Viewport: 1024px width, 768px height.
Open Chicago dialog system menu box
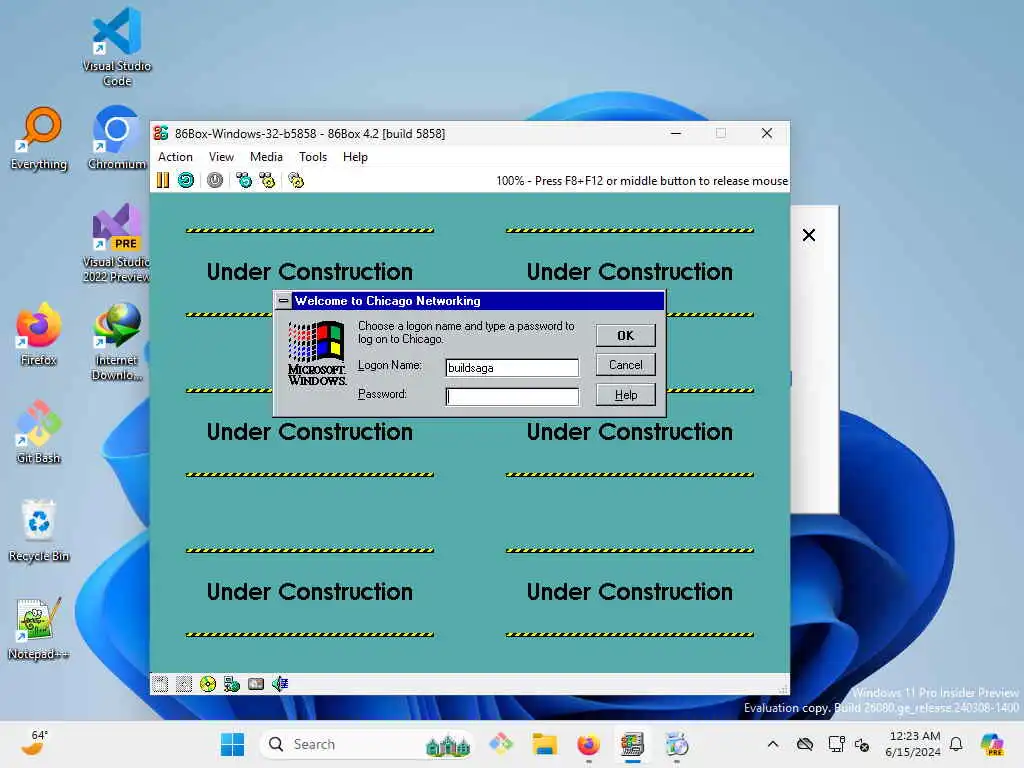coord(283,301)
